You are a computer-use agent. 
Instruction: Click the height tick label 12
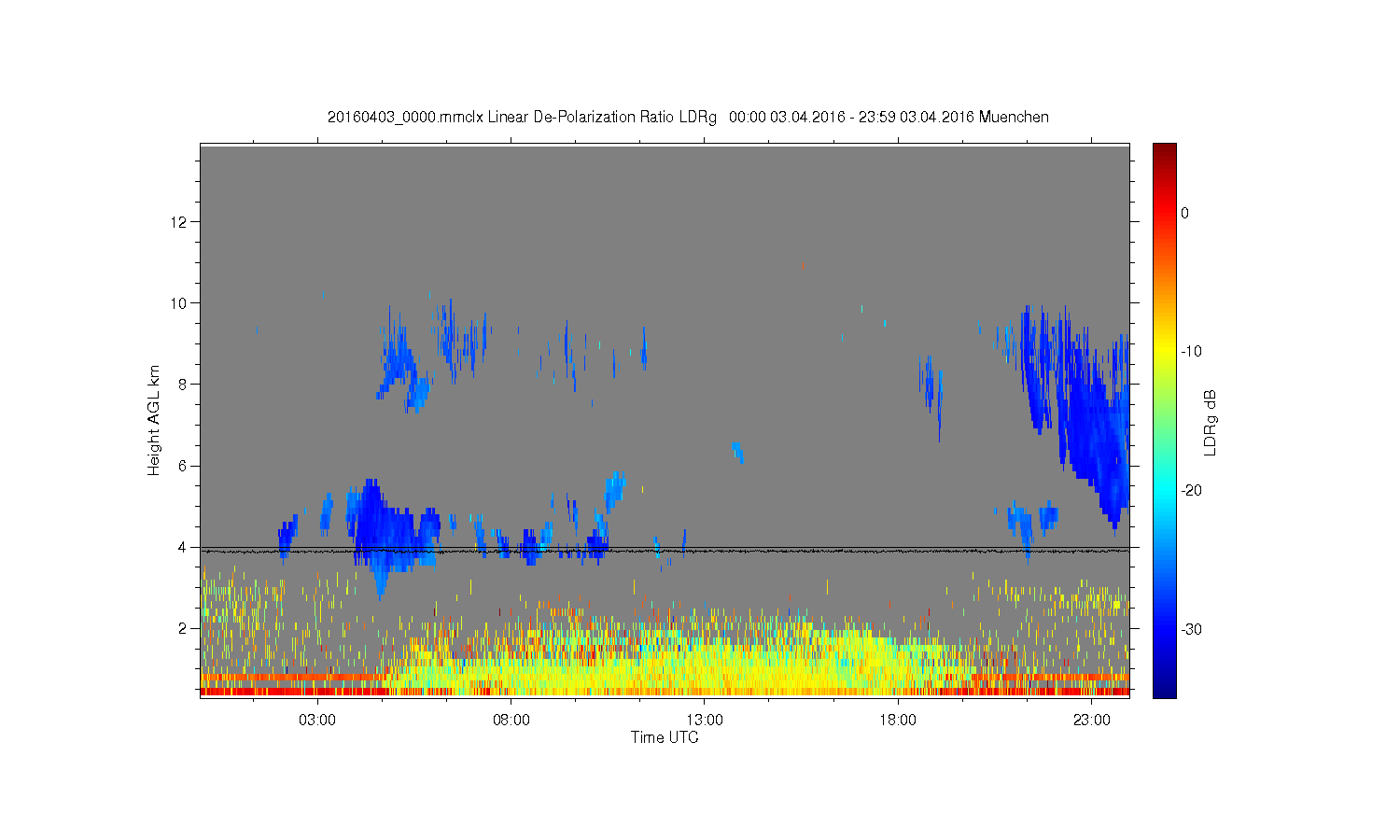(x=181, y=221)
